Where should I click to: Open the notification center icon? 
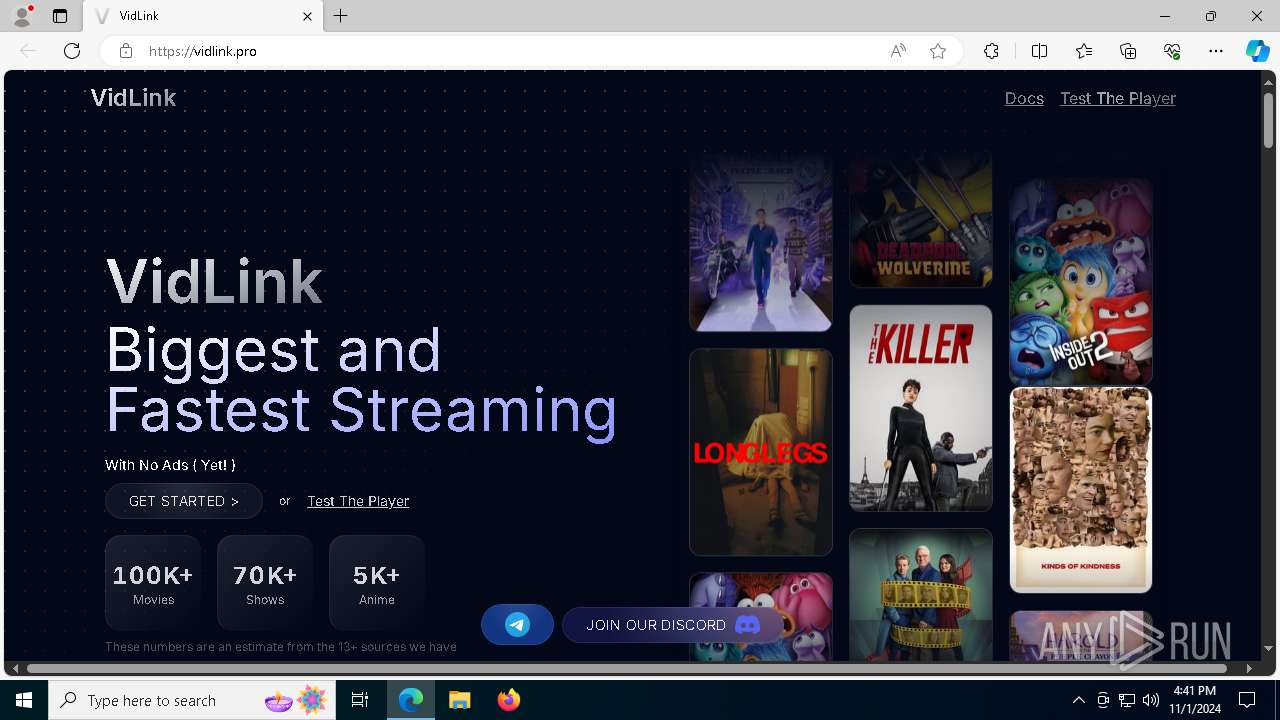point(1247,700)
